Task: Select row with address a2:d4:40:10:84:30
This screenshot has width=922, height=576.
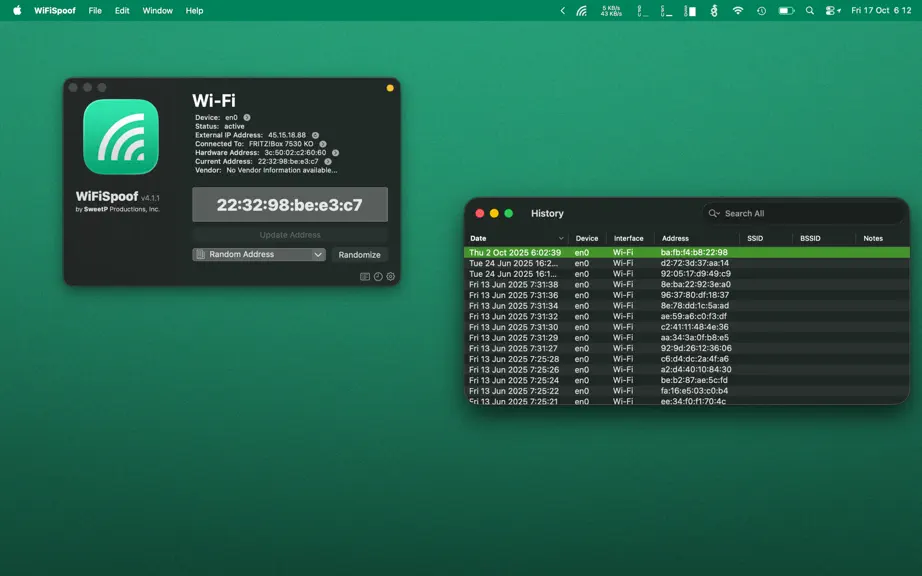Action: click(687, 370)
